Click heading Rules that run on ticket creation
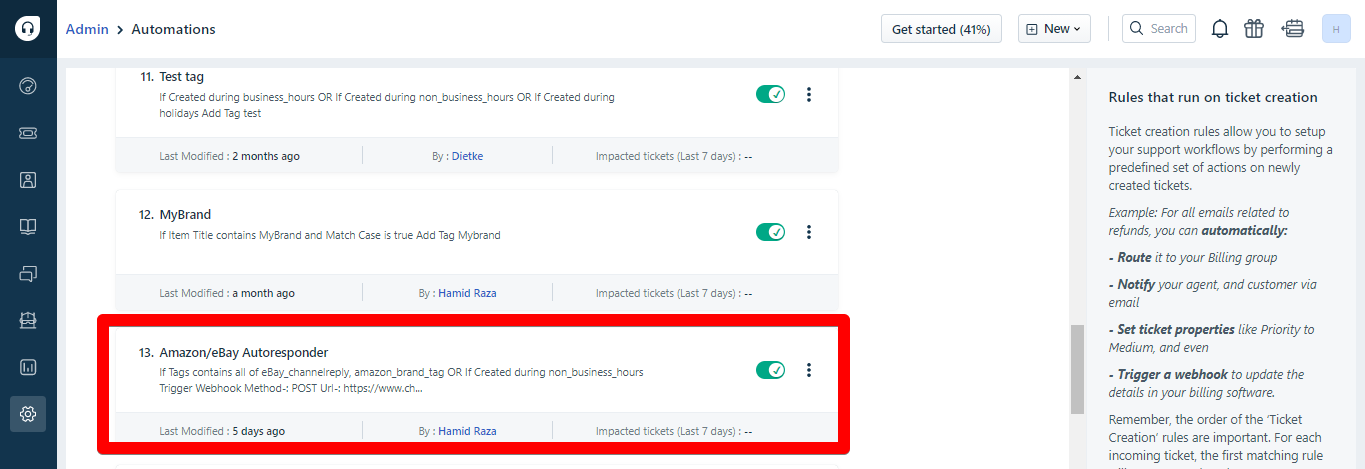Viewport: 1365px width, 469px height. pos(1213,97)
